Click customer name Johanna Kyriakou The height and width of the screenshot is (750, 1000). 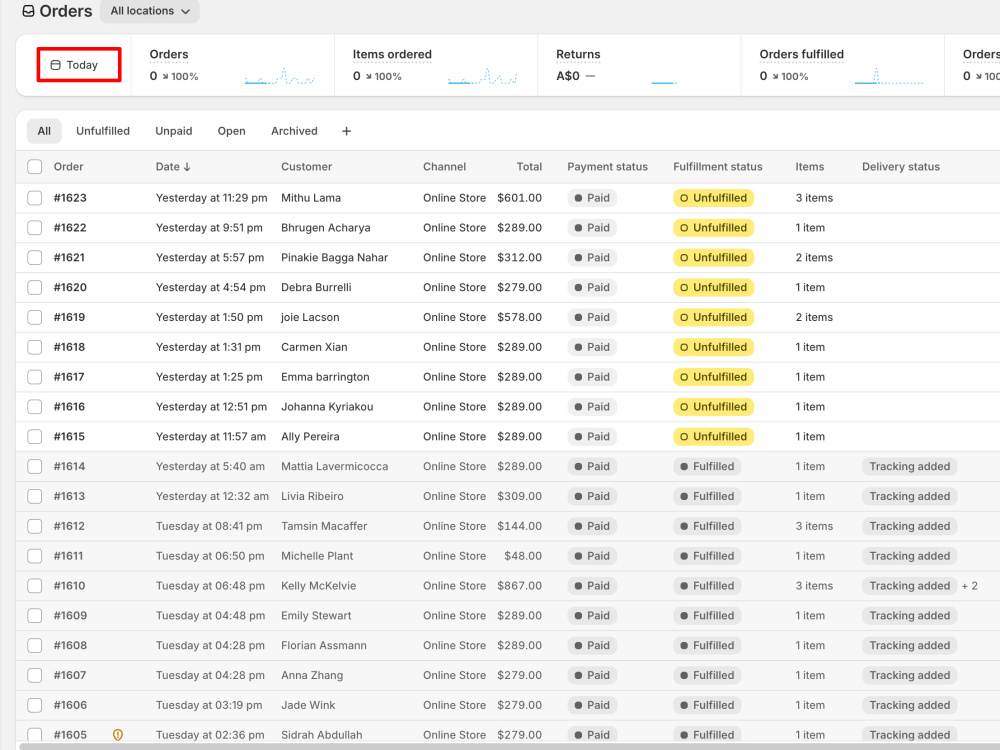327,407
